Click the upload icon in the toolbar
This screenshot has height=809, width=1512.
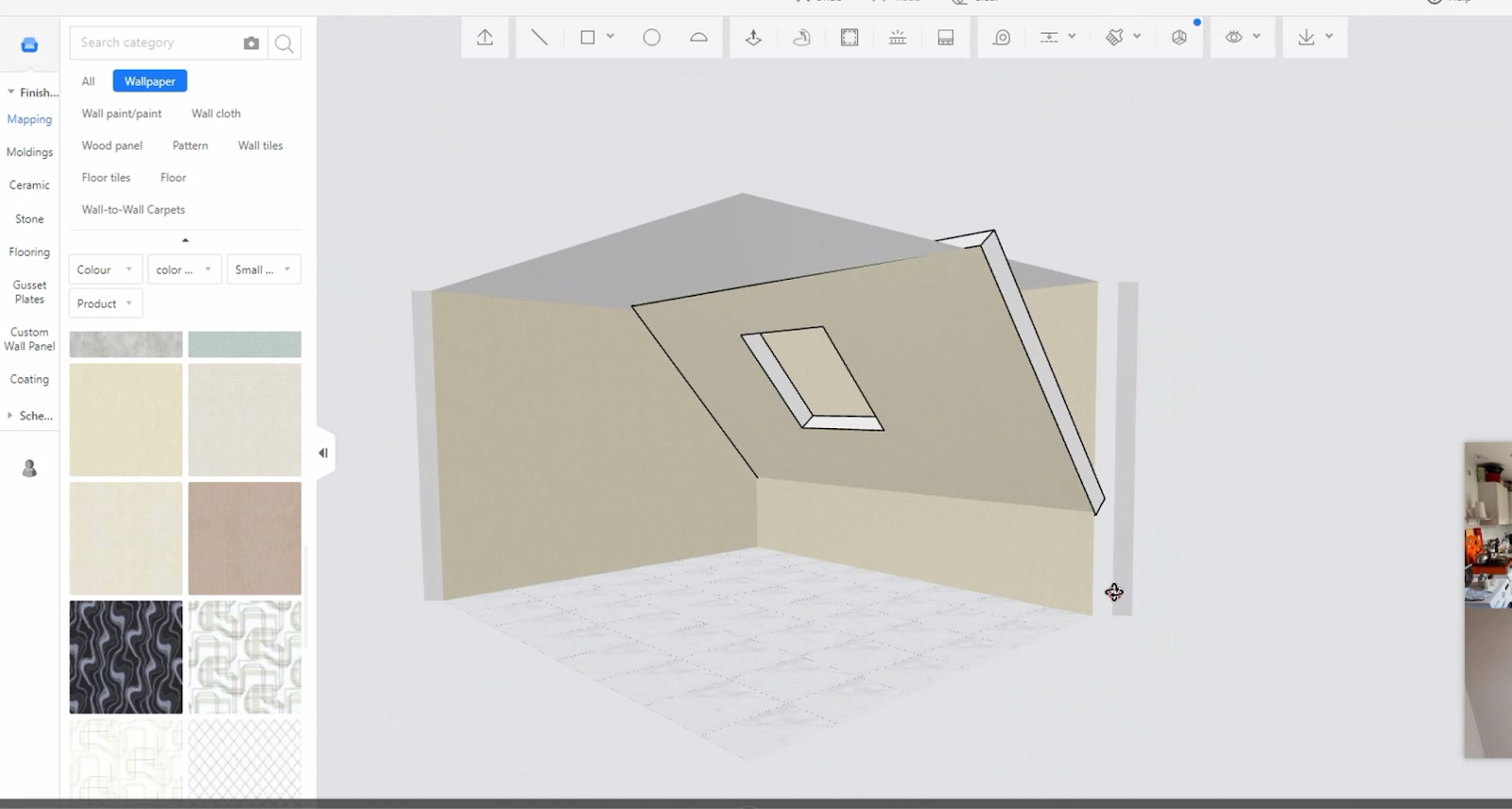pos(485,38)
